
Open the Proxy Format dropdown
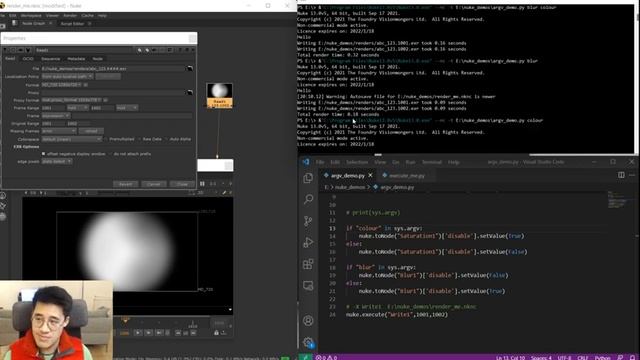tap(71, 100)
